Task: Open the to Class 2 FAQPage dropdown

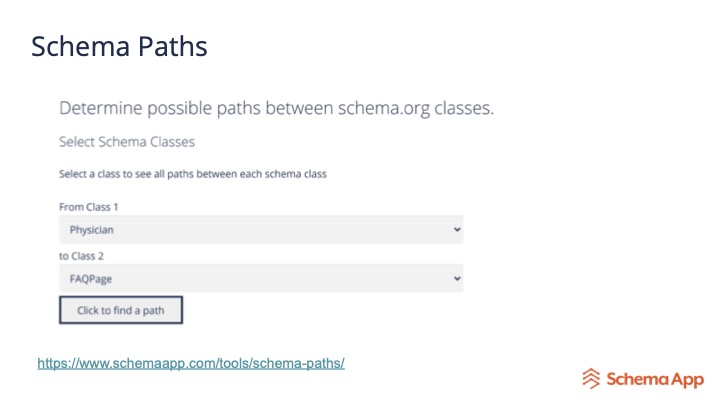Action: coord(260,278)
